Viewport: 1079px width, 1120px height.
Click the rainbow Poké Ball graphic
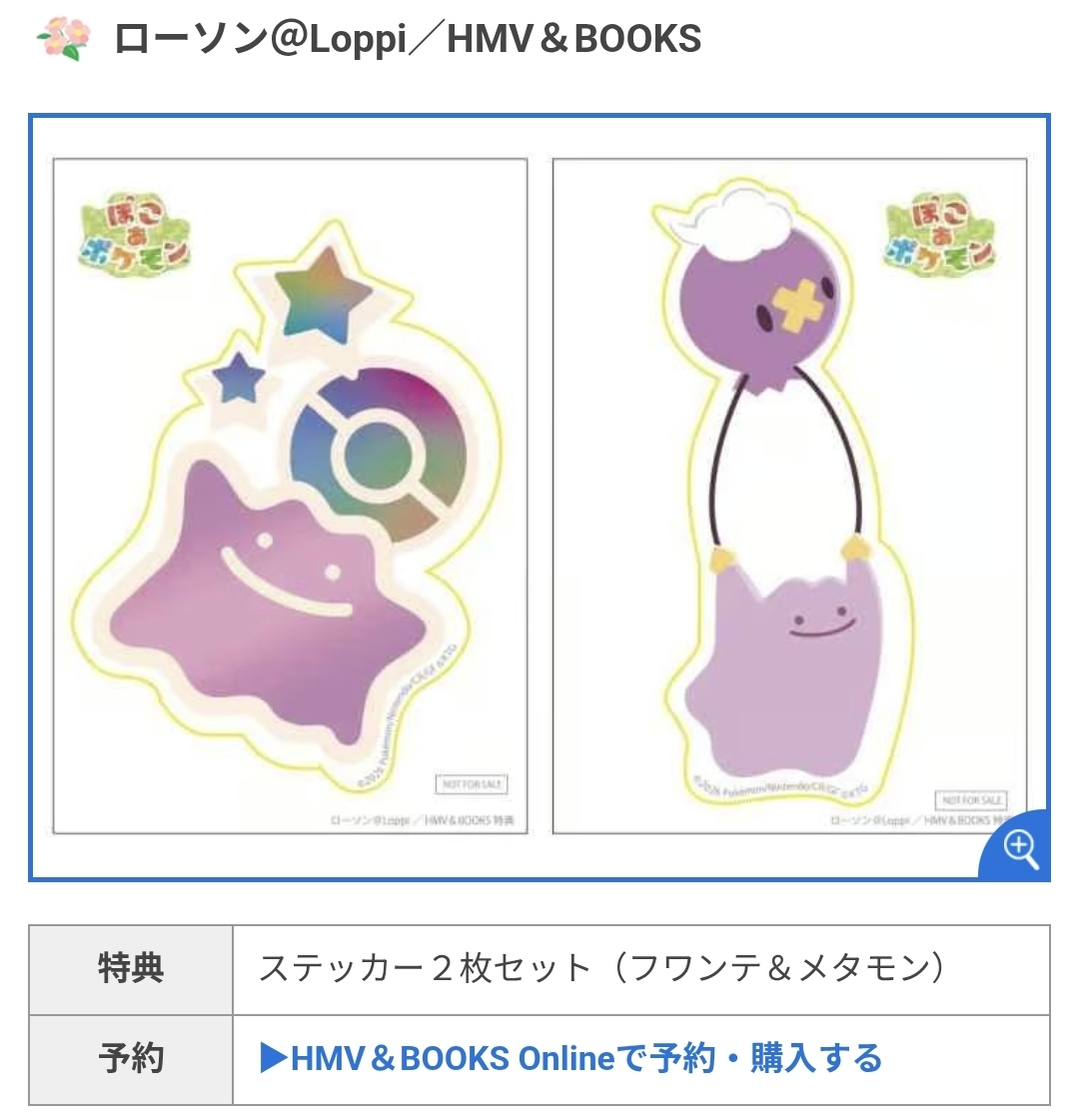pos(378,455)
